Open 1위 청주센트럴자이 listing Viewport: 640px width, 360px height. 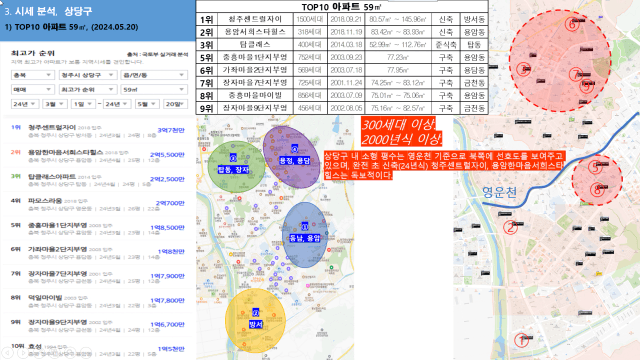[x=98, y=131]
